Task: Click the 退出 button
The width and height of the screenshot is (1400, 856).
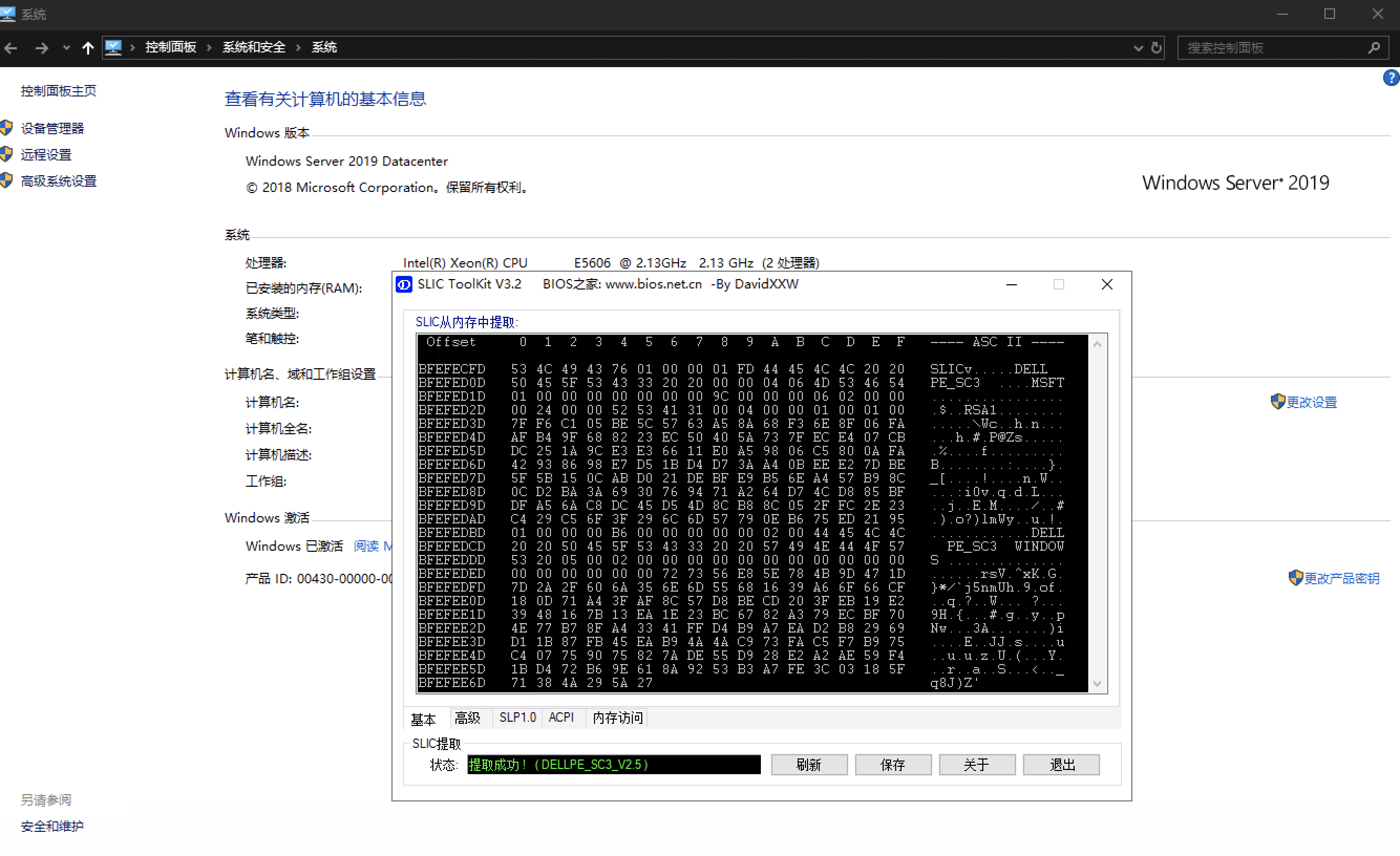Action: [1062, 765]
